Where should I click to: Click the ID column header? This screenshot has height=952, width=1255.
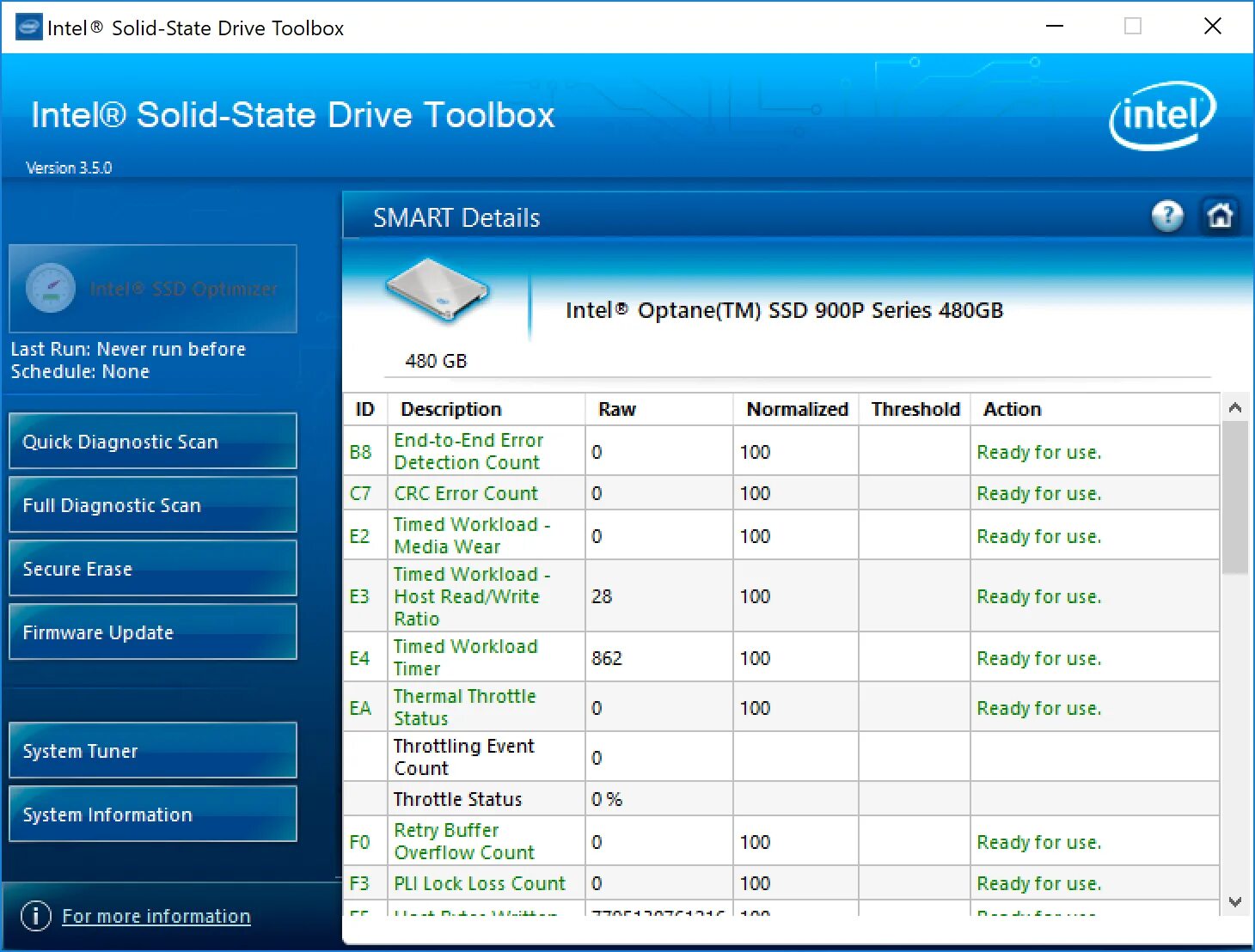365,409
